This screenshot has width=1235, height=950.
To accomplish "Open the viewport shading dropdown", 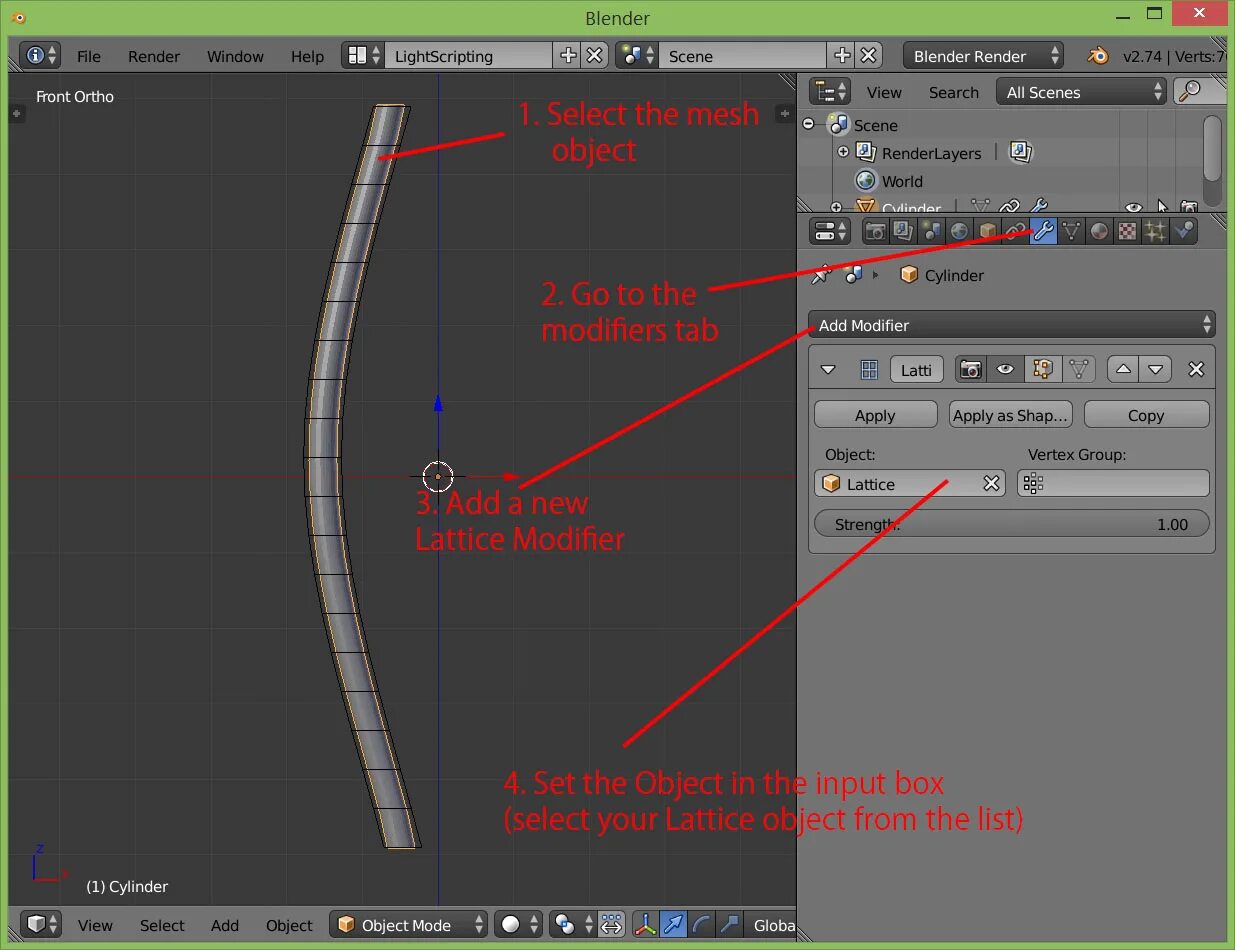I will tap(520, 925).
